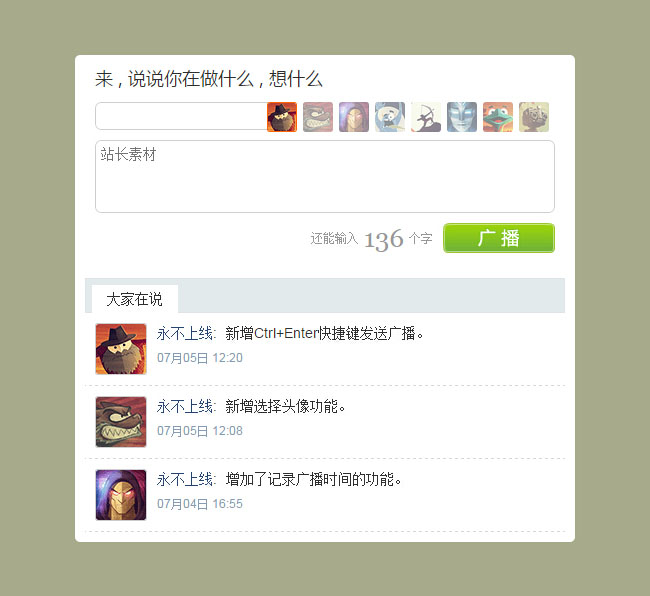Focus the message textarea with 站长素材
This screenshot has height=596, width=650.
click(x=325, y=177)
